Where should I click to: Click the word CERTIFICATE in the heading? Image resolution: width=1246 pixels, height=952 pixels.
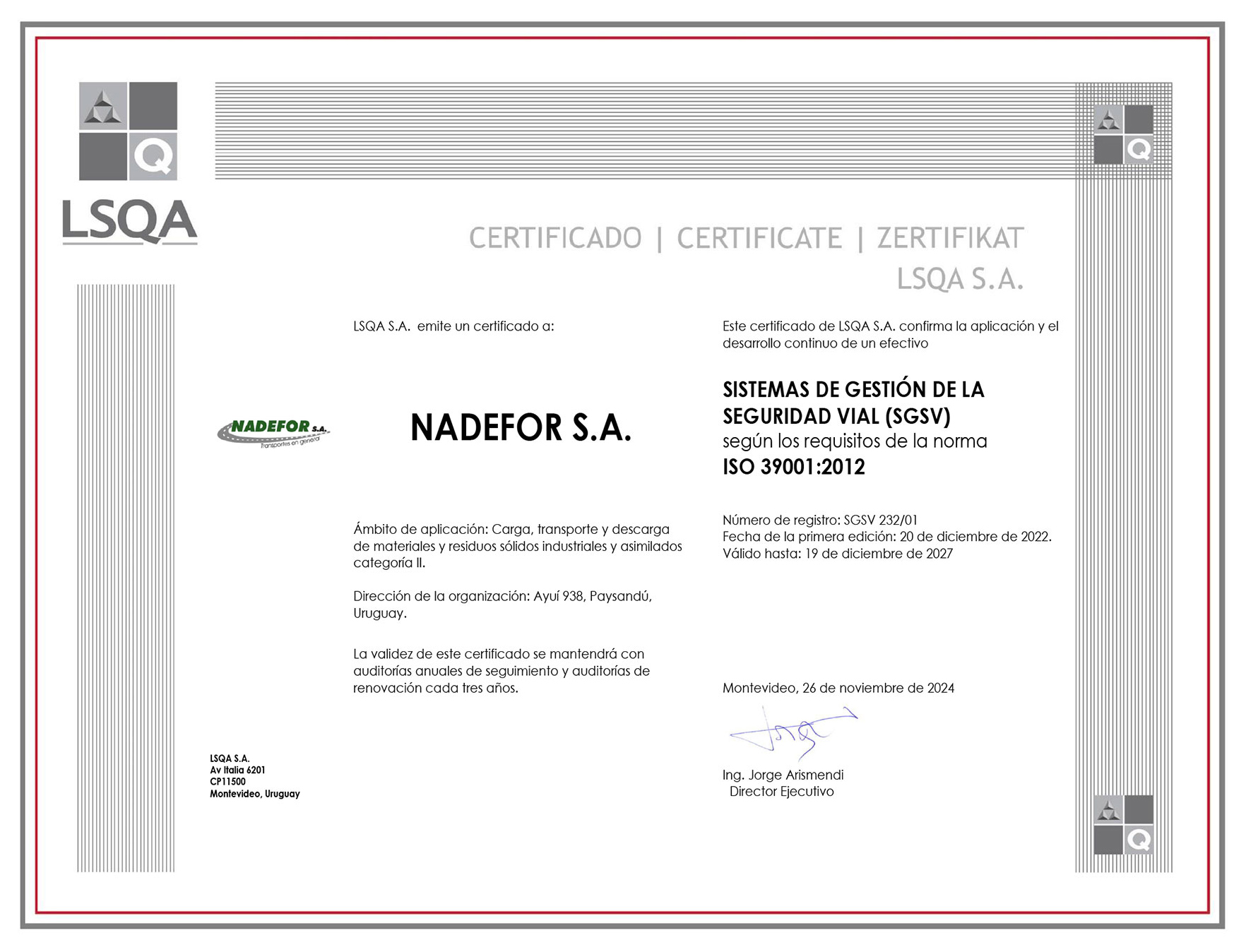click(759, 239)
